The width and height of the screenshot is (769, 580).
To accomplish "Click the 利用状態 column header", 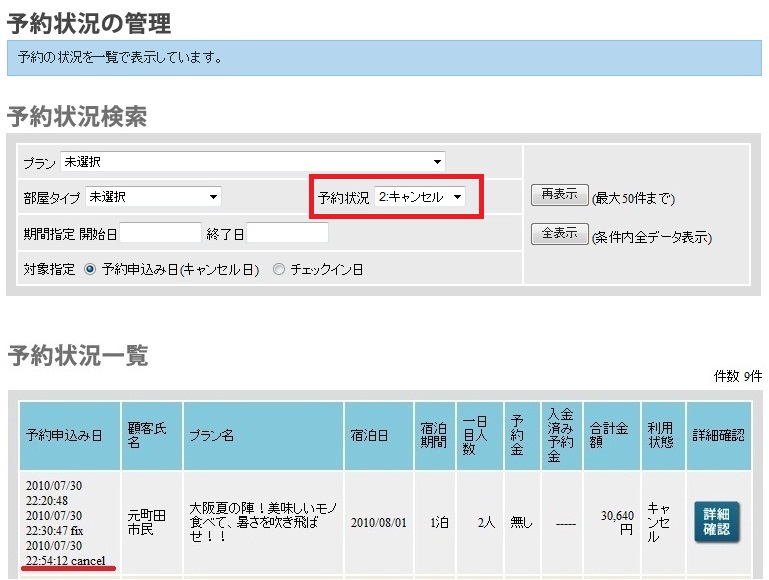I will click(661, 436).
